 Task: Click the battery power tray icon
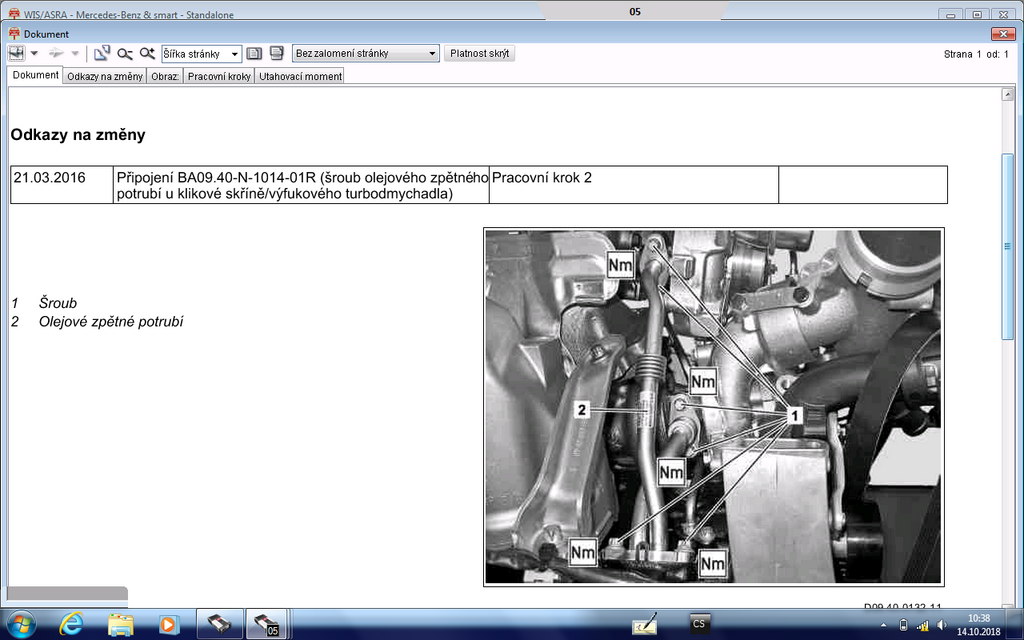click(903, 626)
